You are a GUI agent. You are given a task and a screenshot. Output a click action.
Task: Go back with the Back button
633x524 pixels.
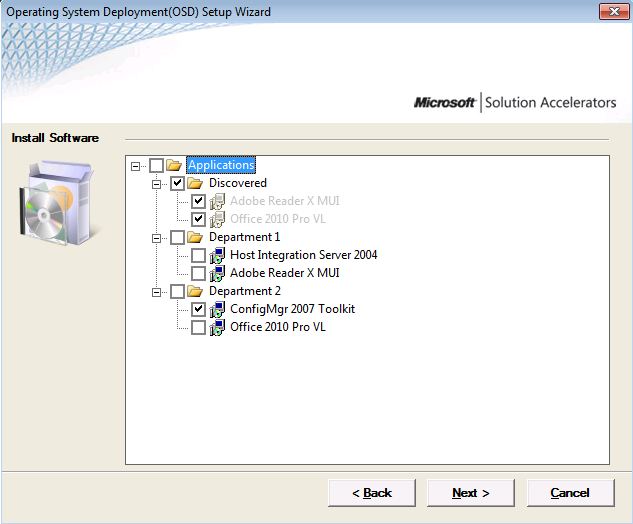(372, 493)
